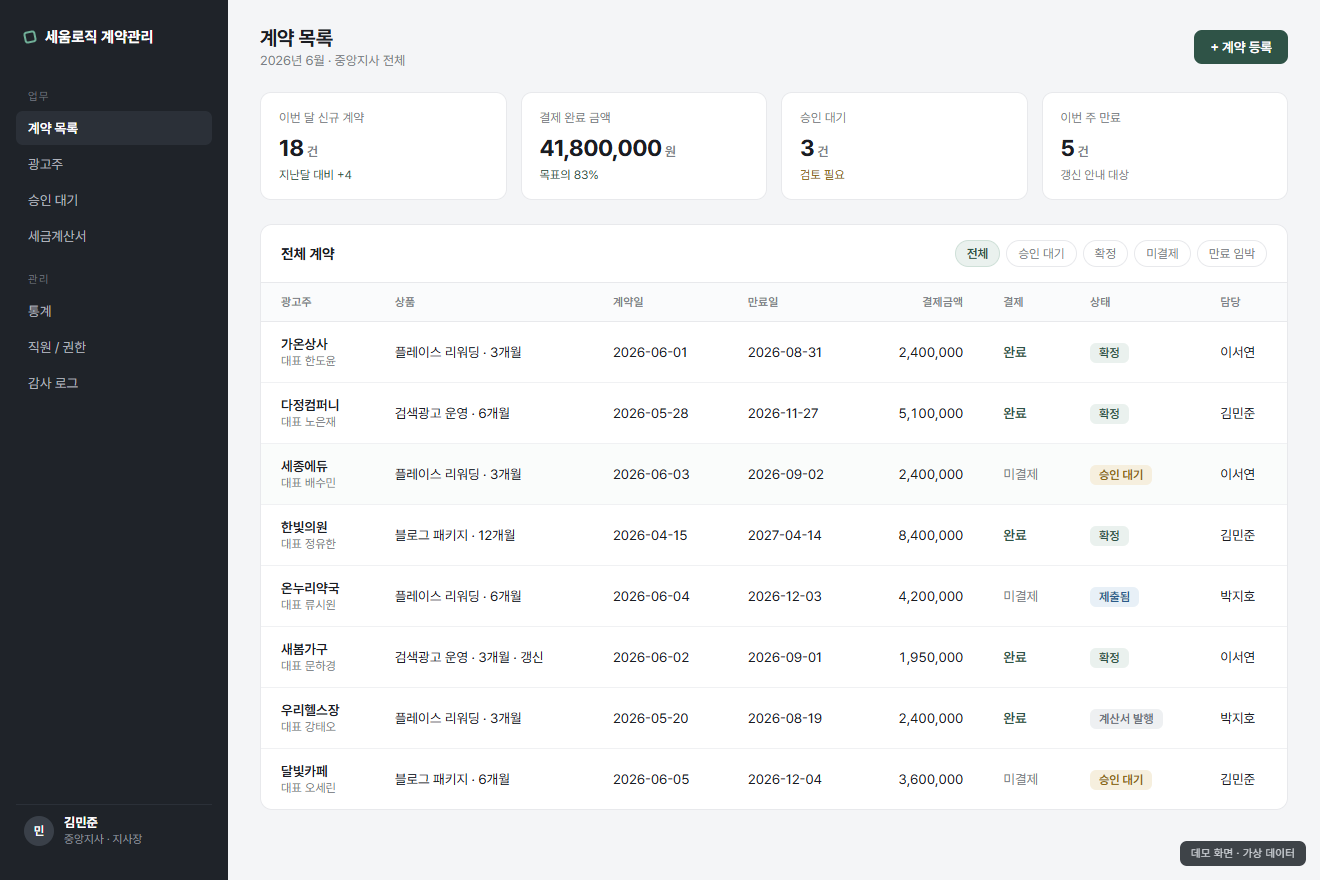1320x880 pixels.
Task: Click the 민 user avatar
Action: coord(39,831)
